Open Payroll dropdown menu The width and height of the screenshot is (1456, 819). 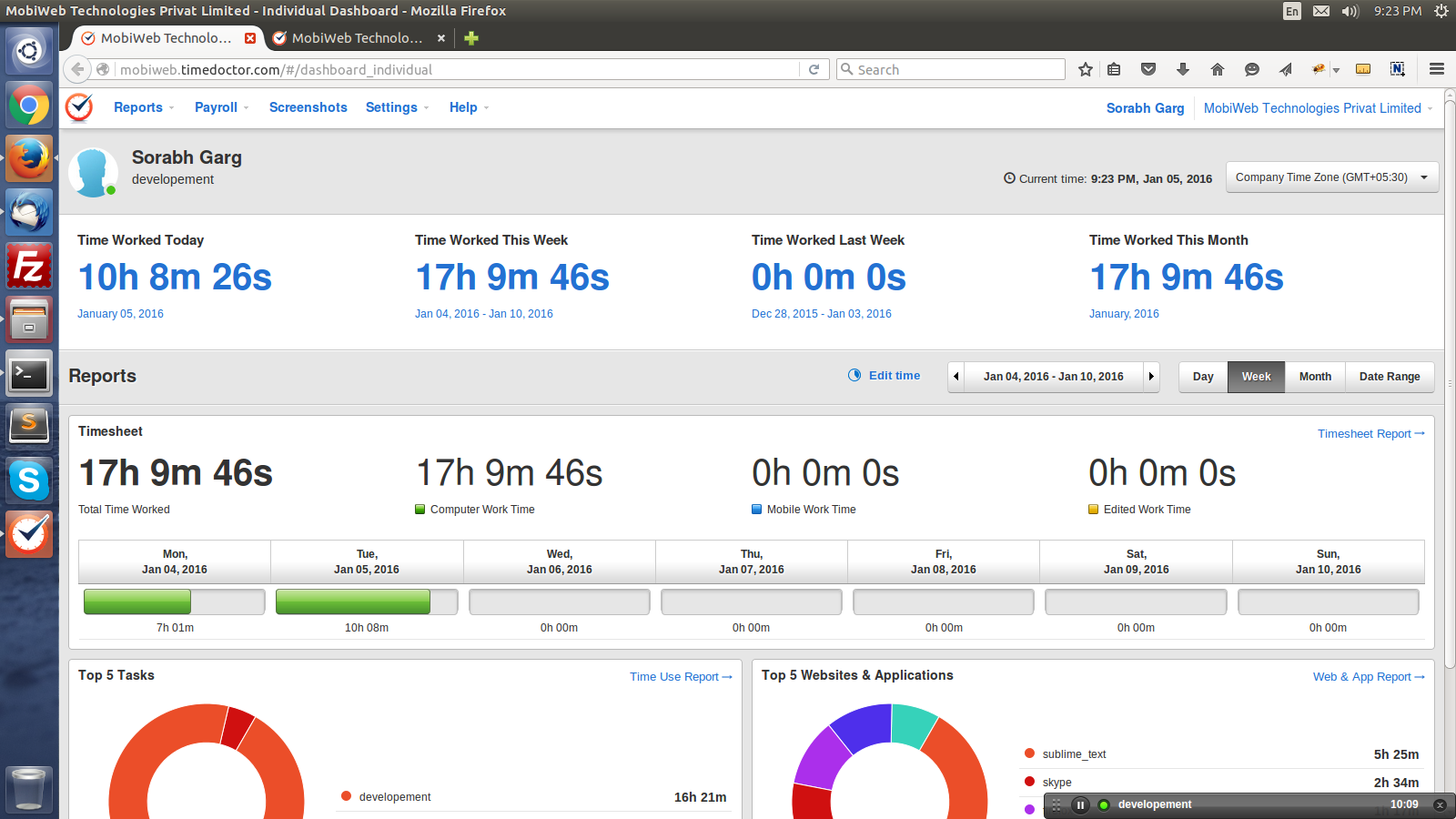[x=221, y=107]
